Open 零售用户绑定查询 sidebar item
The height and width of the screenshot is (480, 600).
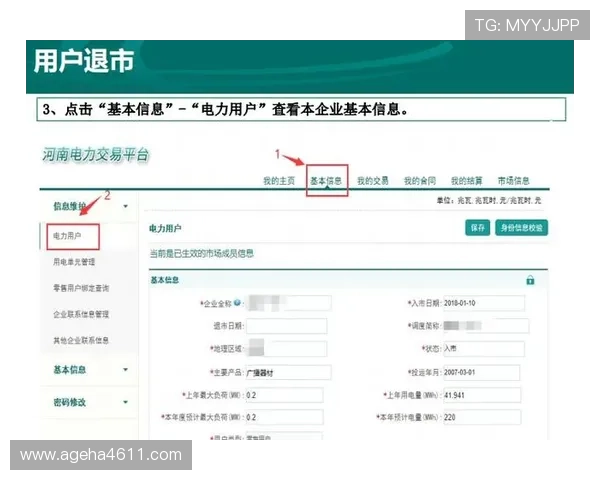coord(81,288)
